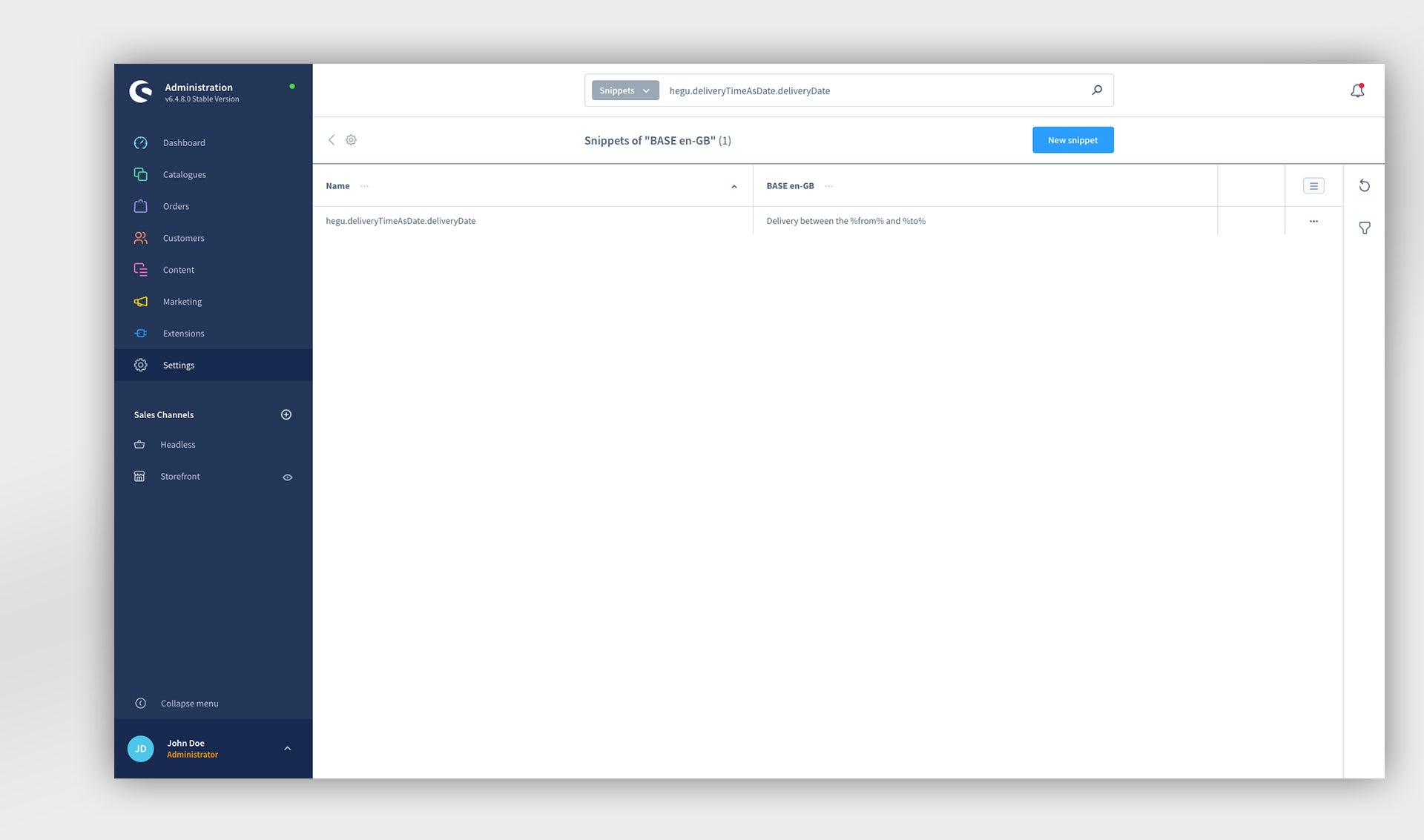Click the Marketing navigation icon
Screen dimensions: 1424x840
(140, 301)
